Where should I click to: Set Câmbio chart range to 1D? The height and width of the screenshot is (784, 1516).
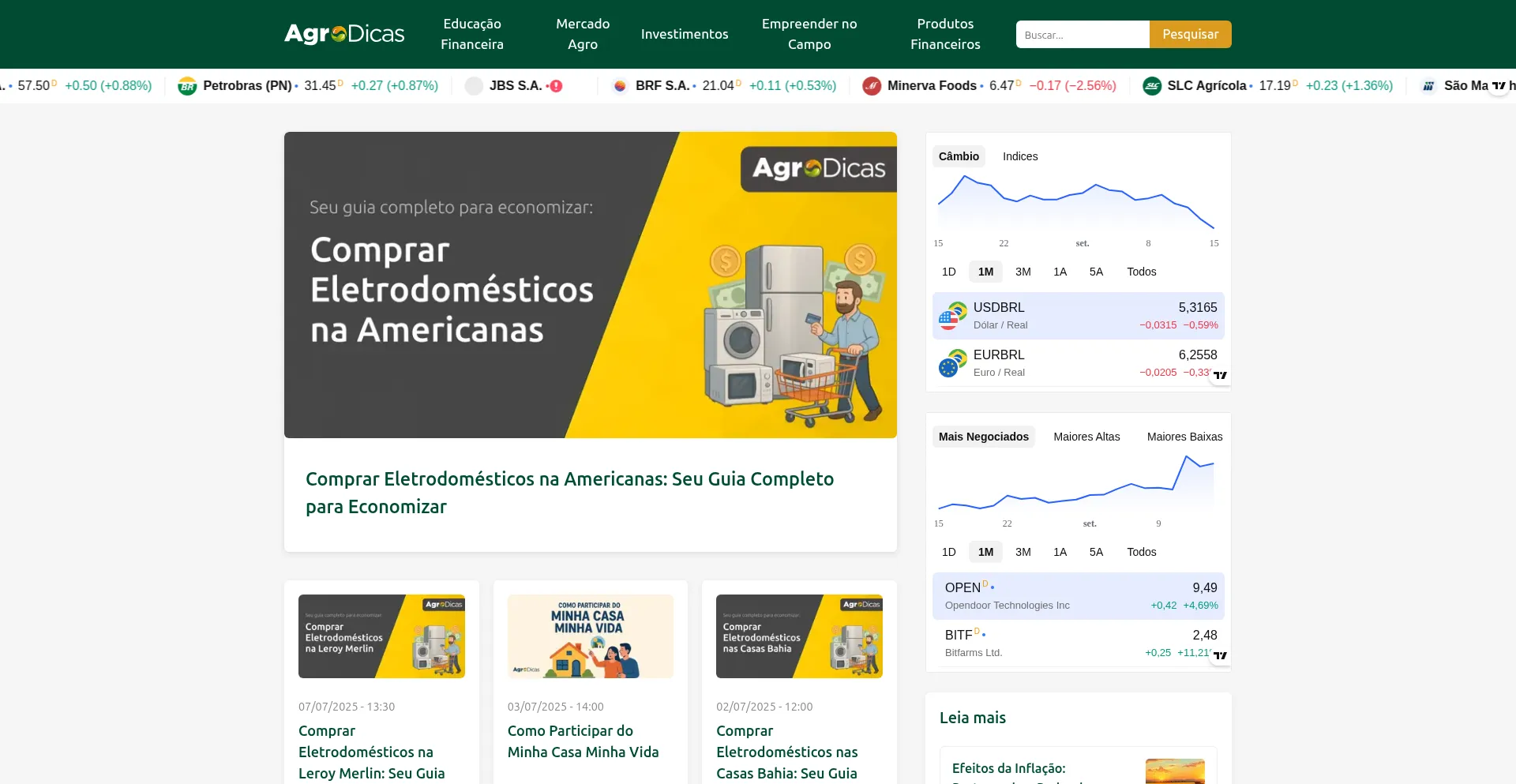point(949,272)
